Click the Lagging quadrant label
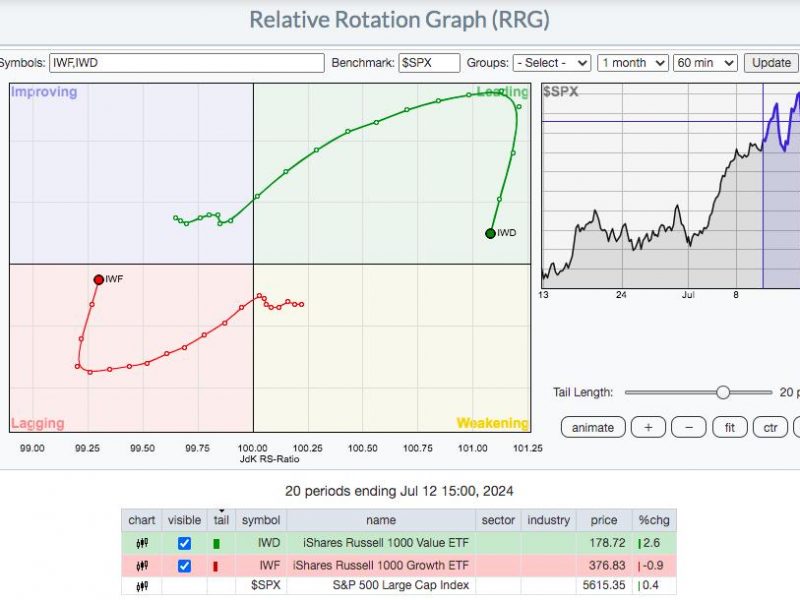The image size is (800, 600). click(x=38, y=423)
